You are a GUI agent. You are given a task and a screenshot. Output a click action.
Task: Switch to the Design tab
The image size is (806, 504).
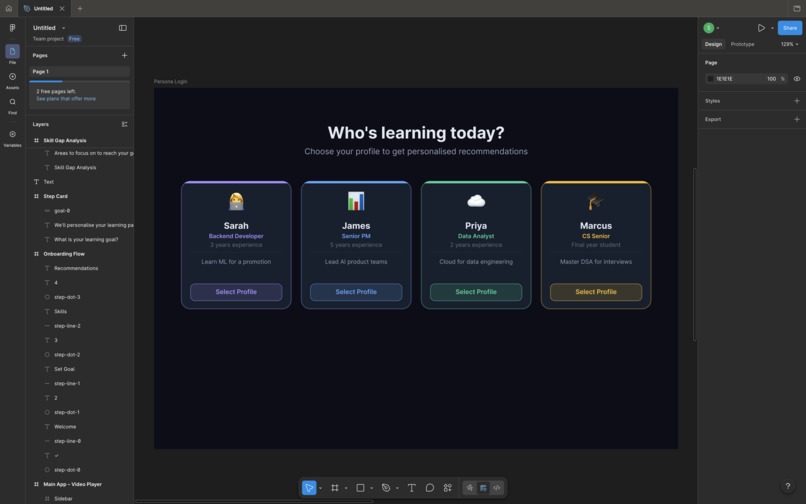(713, 44)
